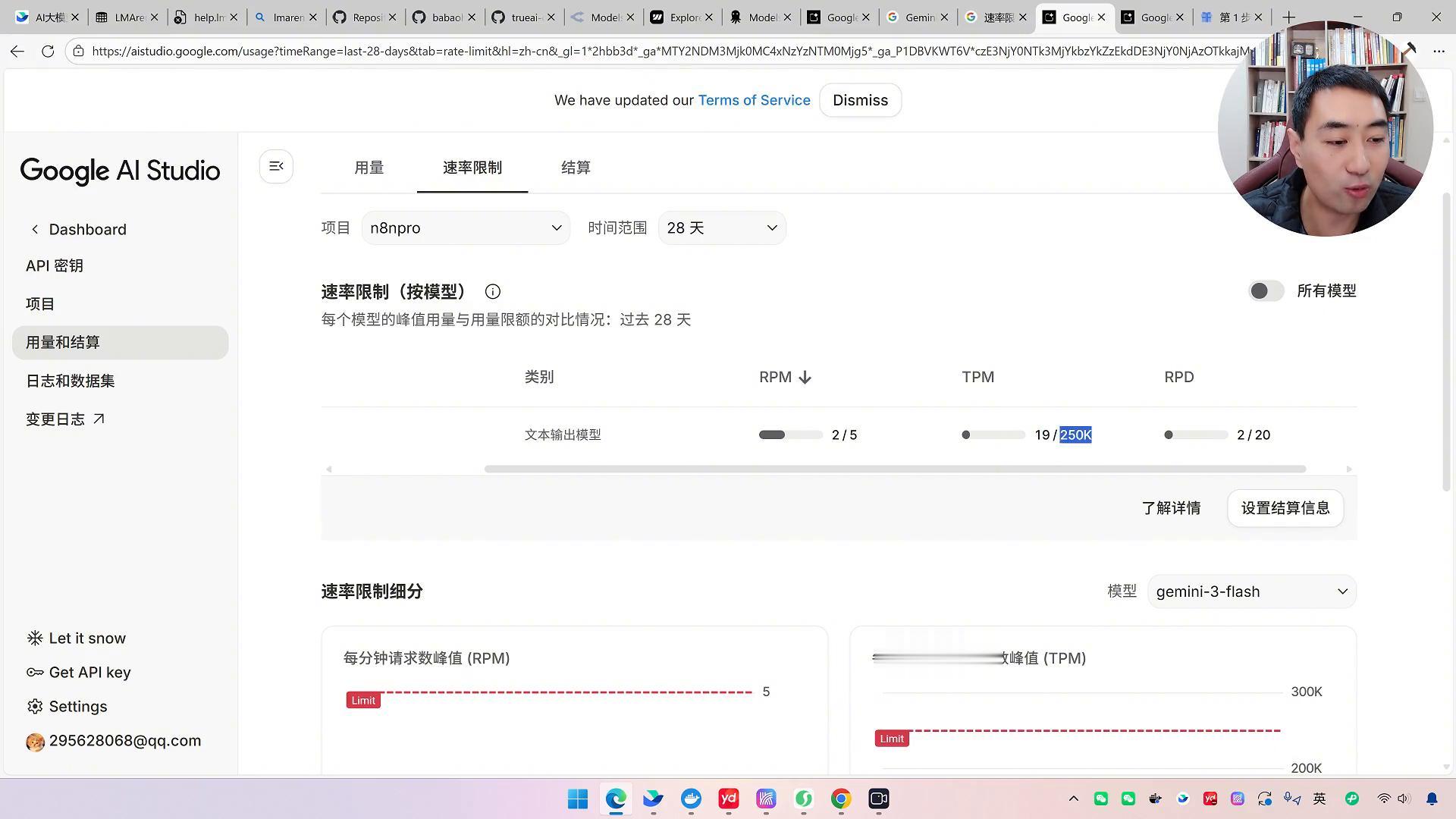The image size is (1456, 819).
Task: Open the 28 天 time range dropdown
Action: click(721, 228)
